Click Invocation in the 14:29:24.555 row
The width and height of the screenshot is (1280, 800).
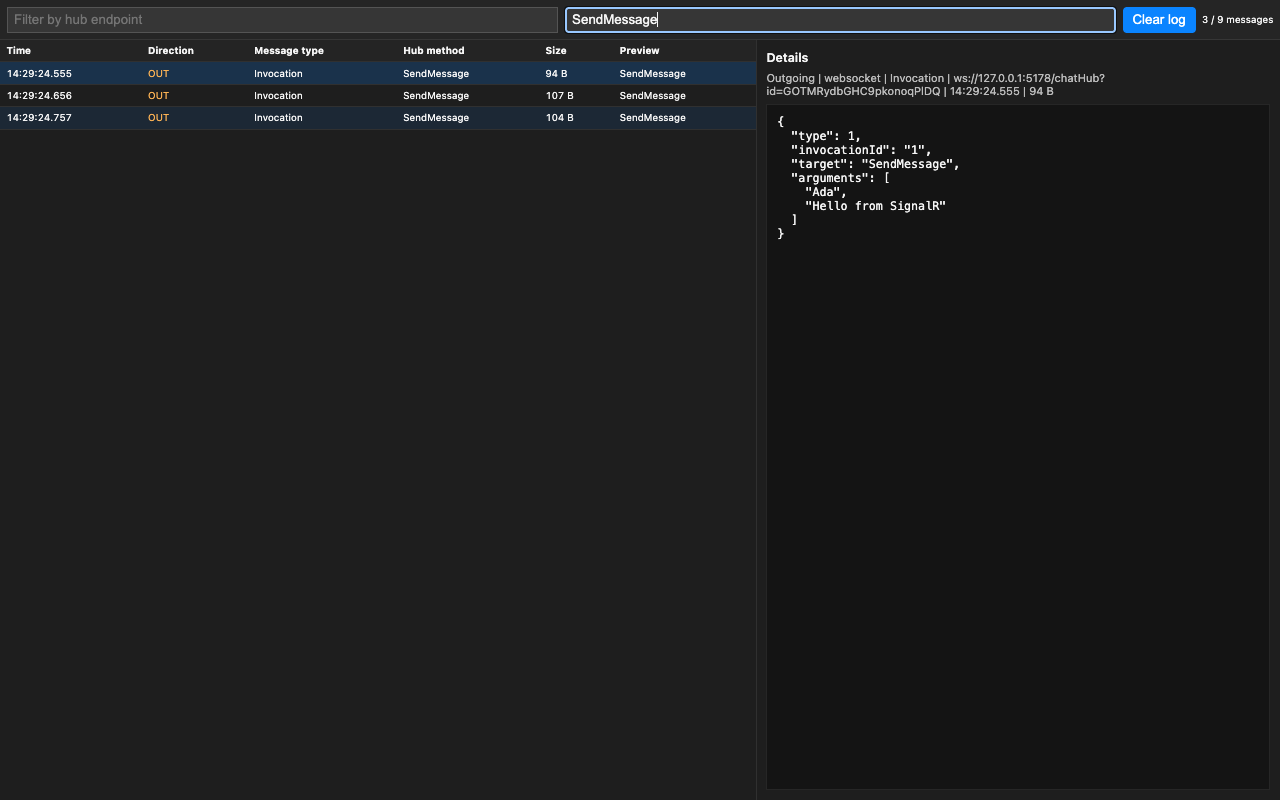pos(278,74)
